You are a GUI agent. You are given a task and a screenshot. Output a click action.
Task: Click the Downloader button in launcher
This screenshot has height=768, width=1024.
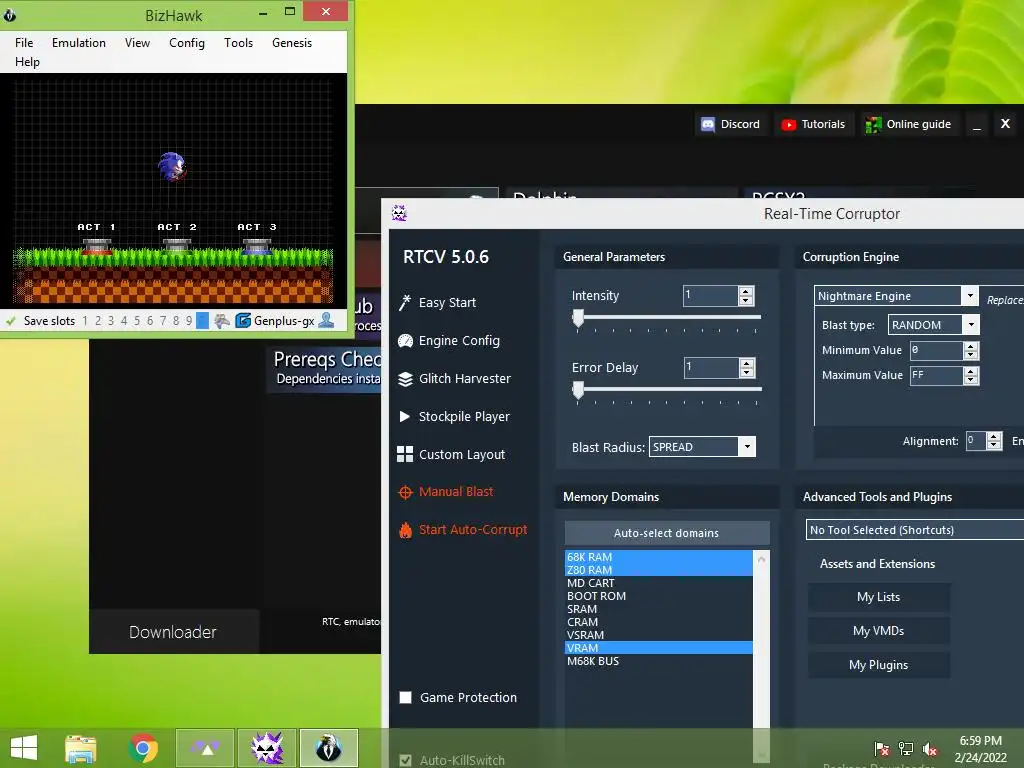173,632
